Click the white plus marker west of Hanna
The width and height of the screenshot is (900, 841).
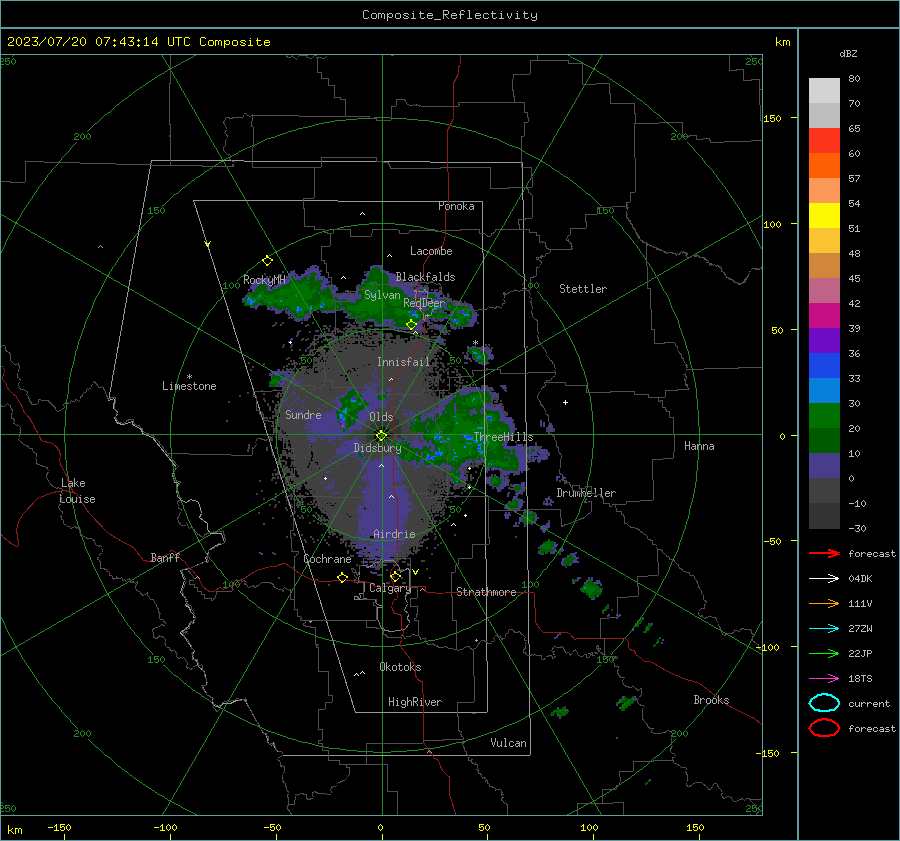(565, 402)
